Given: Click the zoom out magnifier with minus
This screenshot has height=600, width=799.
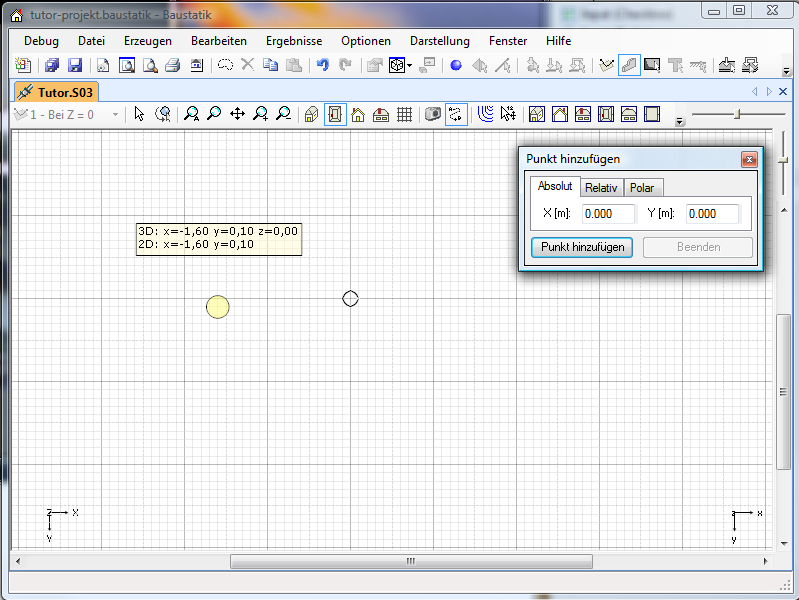Looking at the screenshot, I should tap(283, 114).
